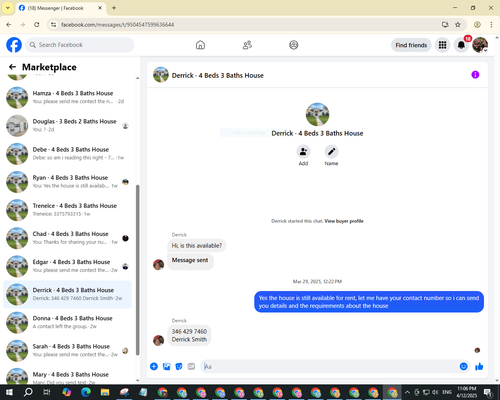Open Chad - 4 Beds 3 Baths House chat

(x=67, y=238)
